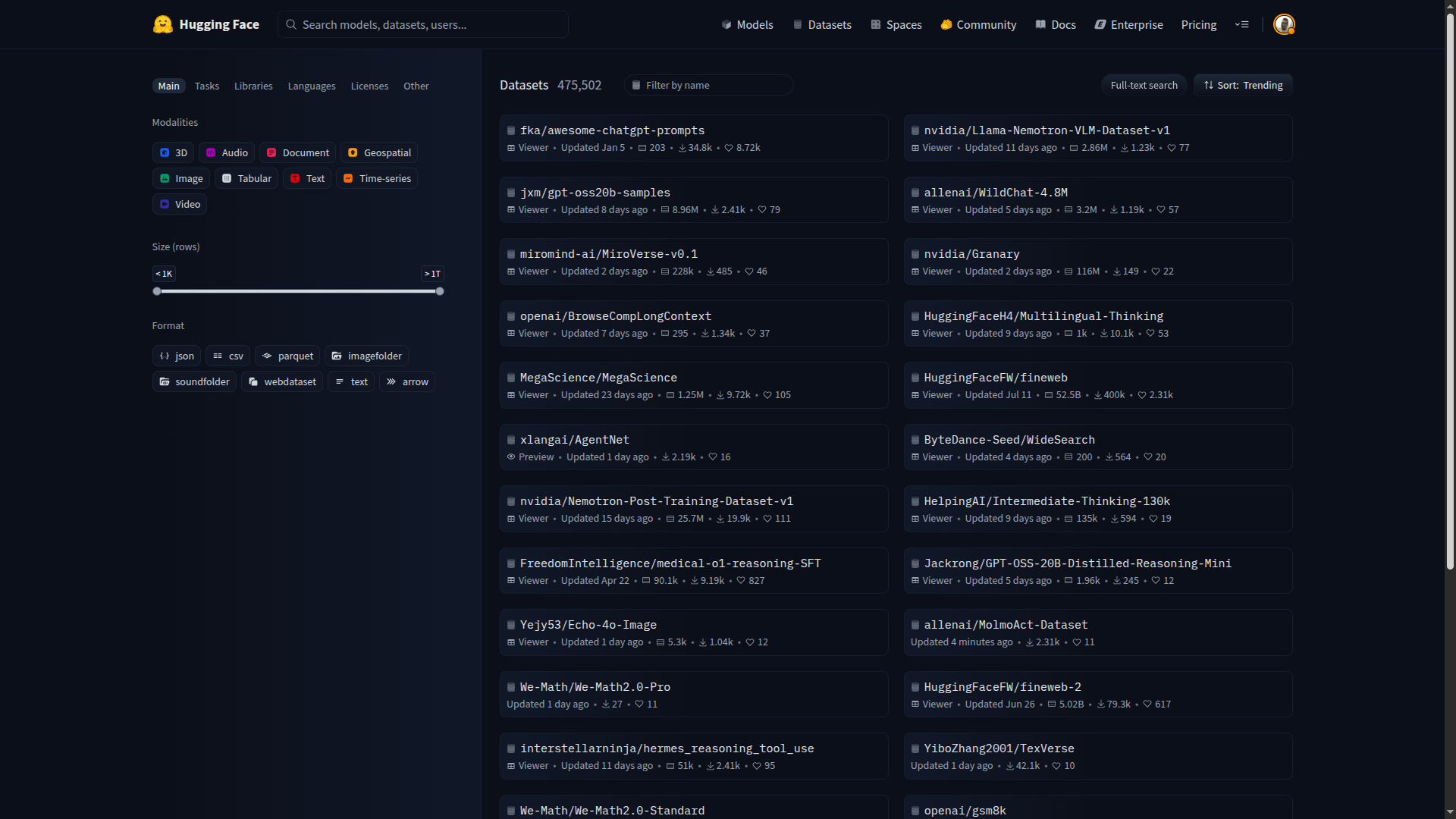Toggle the 3D modality filter
The width and height of the screenshot is (1456, 819).
point(173,152)
